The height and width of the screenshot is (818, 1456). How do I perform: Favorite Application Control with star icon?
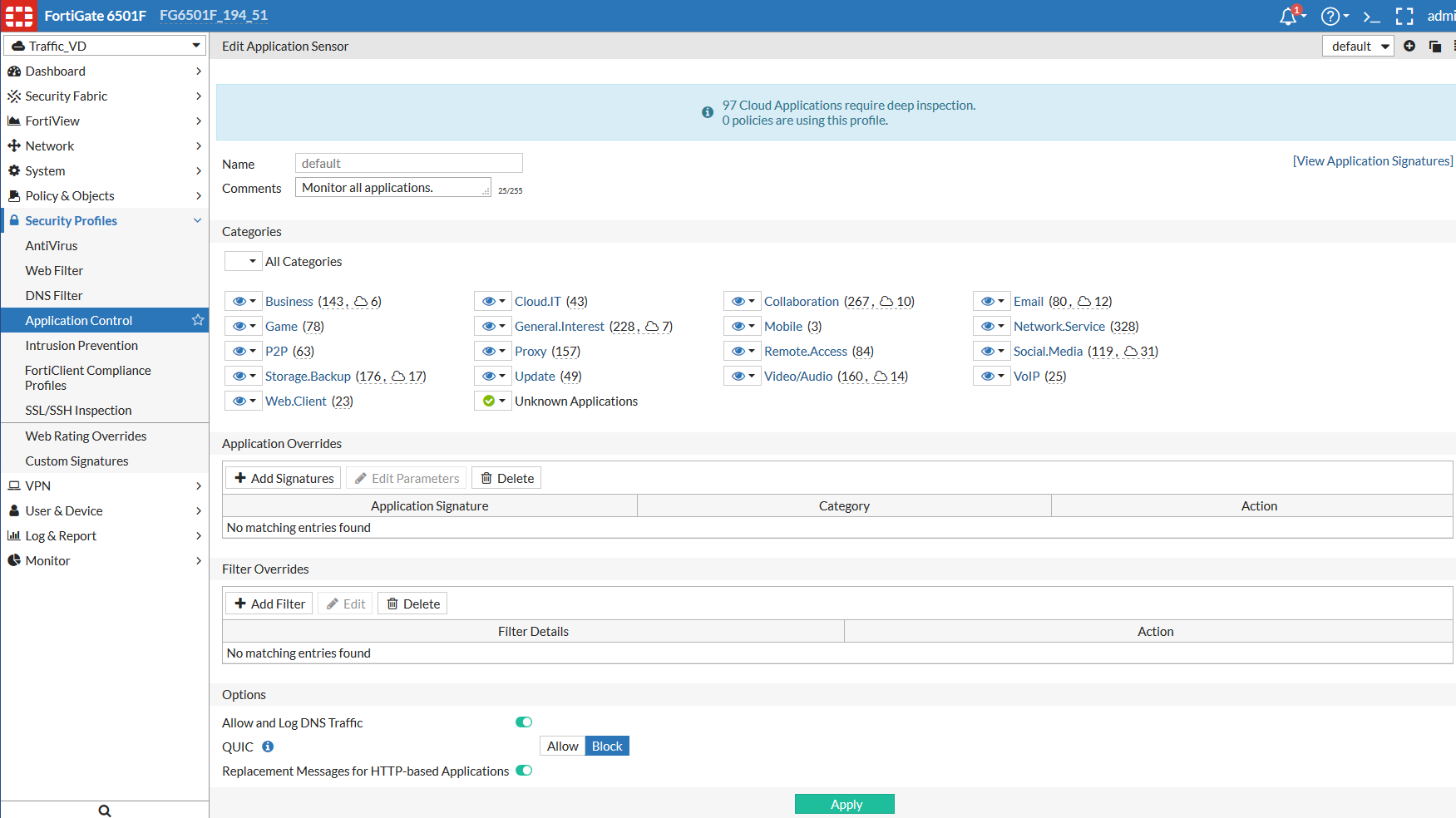click(x=198, y=320)
